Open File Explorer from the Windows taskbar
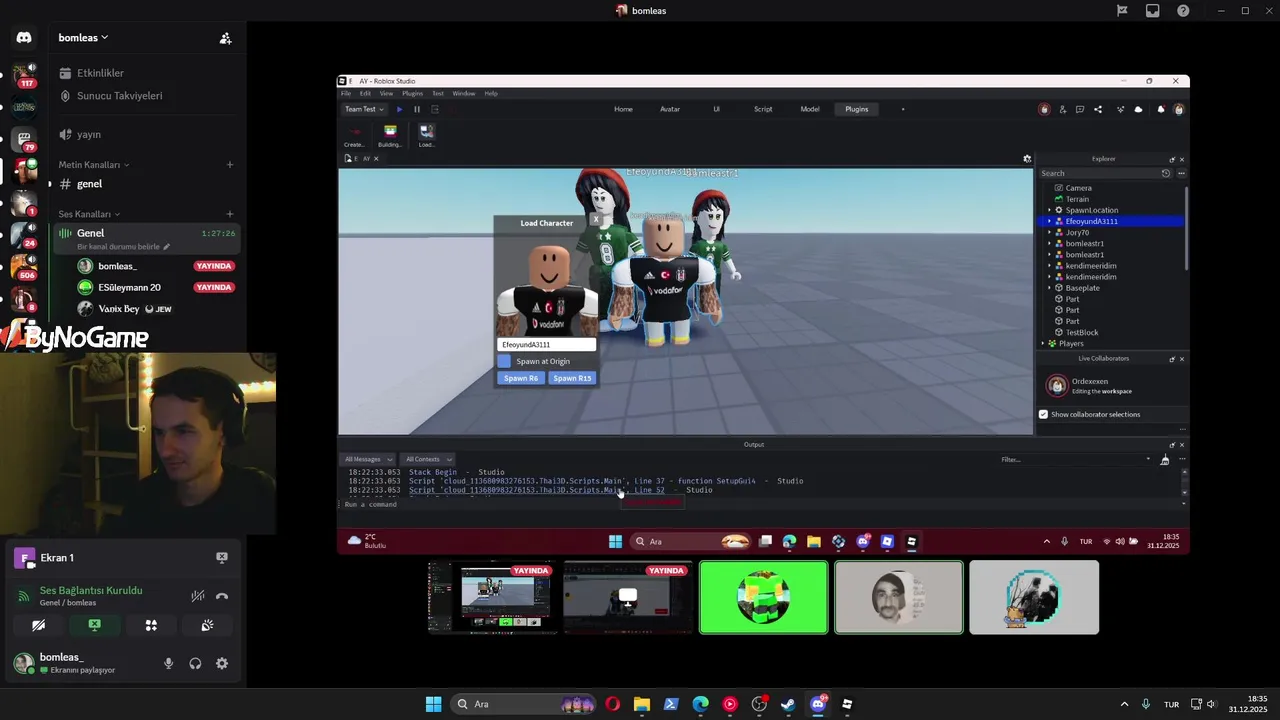 point(641,704)
